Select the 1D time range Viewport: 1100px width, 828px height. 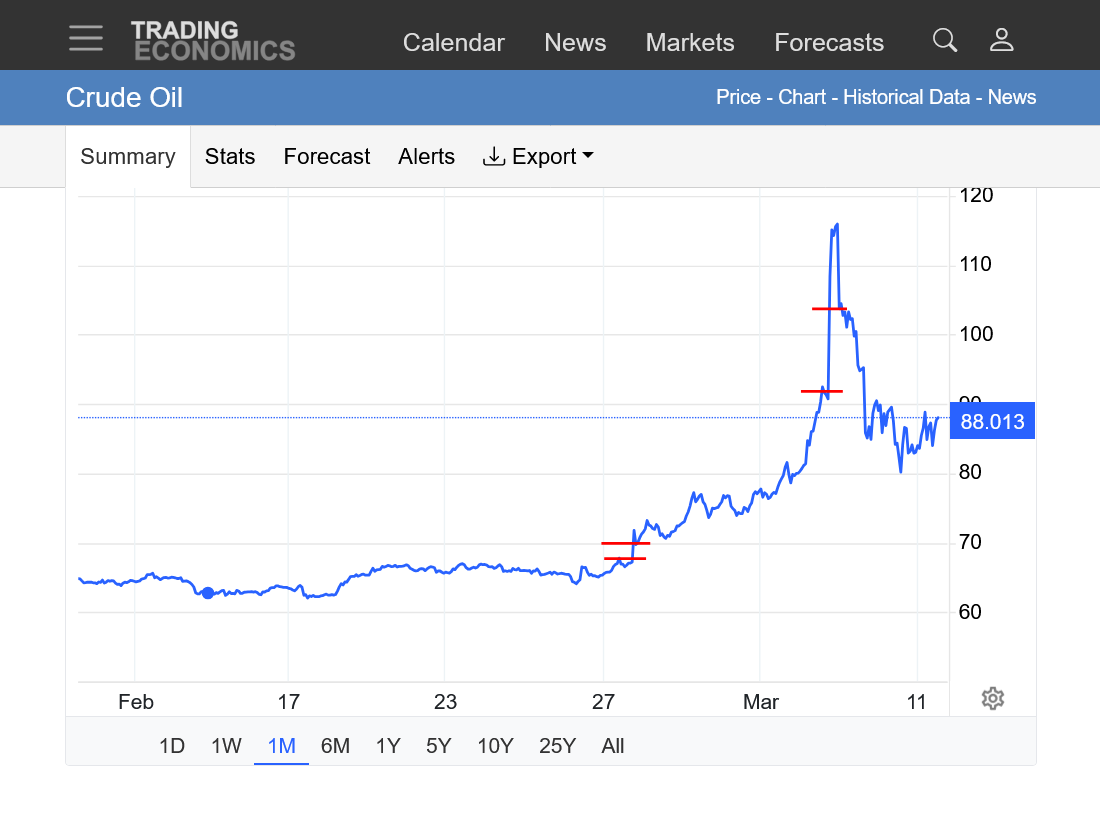click(x=172, y=746)
